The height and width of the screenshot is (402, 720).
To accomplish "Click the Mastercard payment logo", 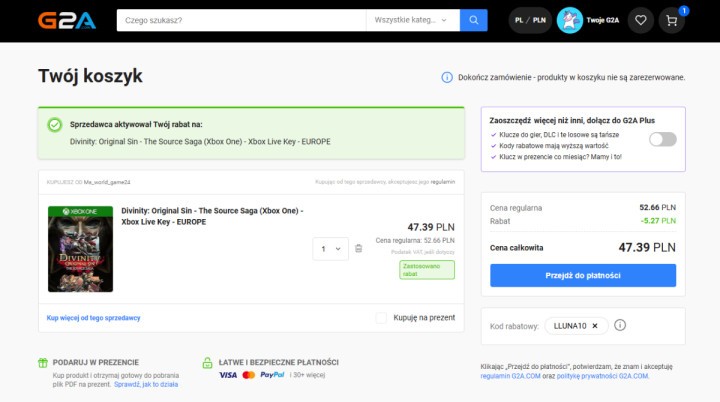I will 248,375.
